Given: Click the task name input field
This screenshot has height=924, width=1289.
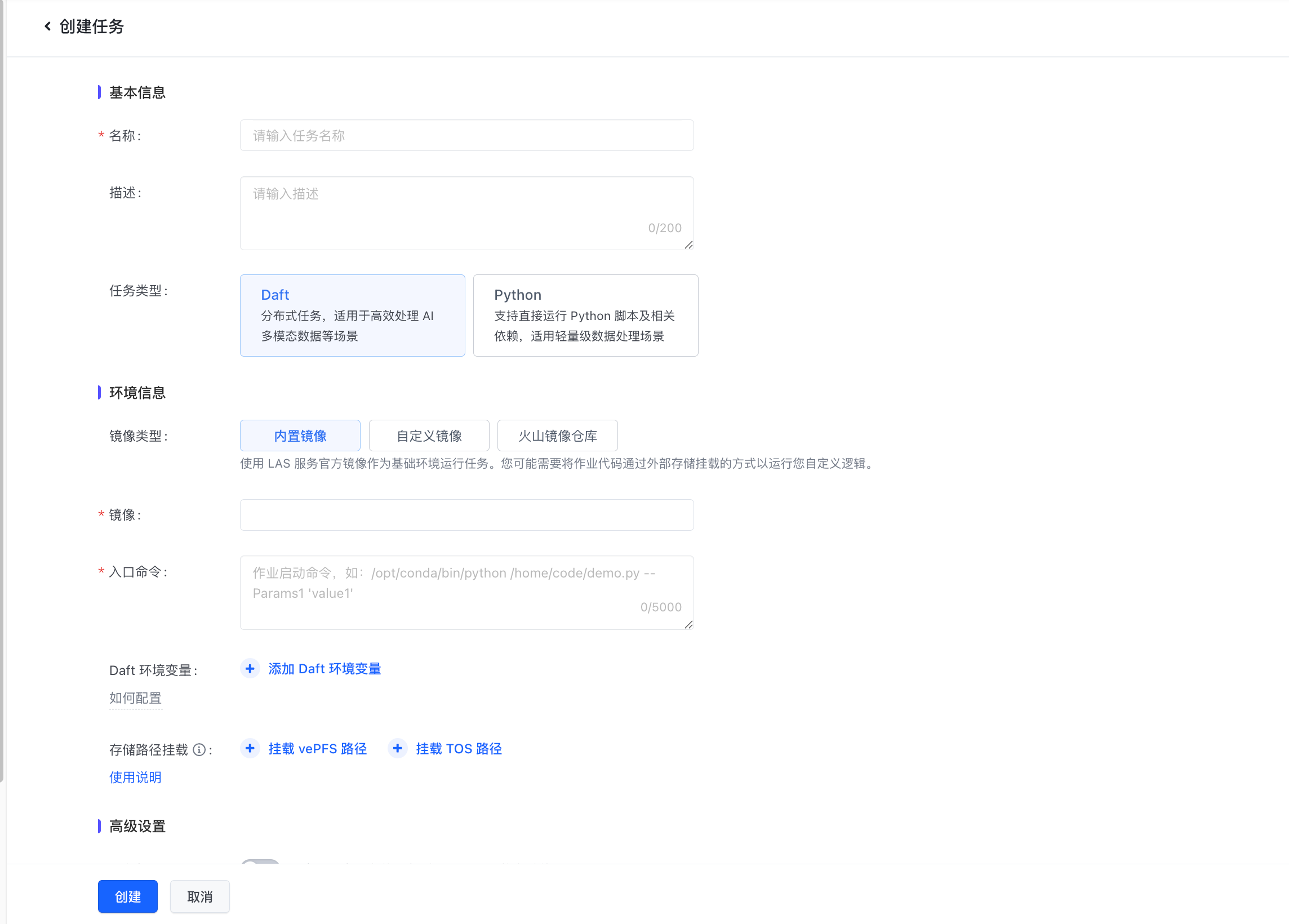Looking at the screenshot, I should (466, 135).
